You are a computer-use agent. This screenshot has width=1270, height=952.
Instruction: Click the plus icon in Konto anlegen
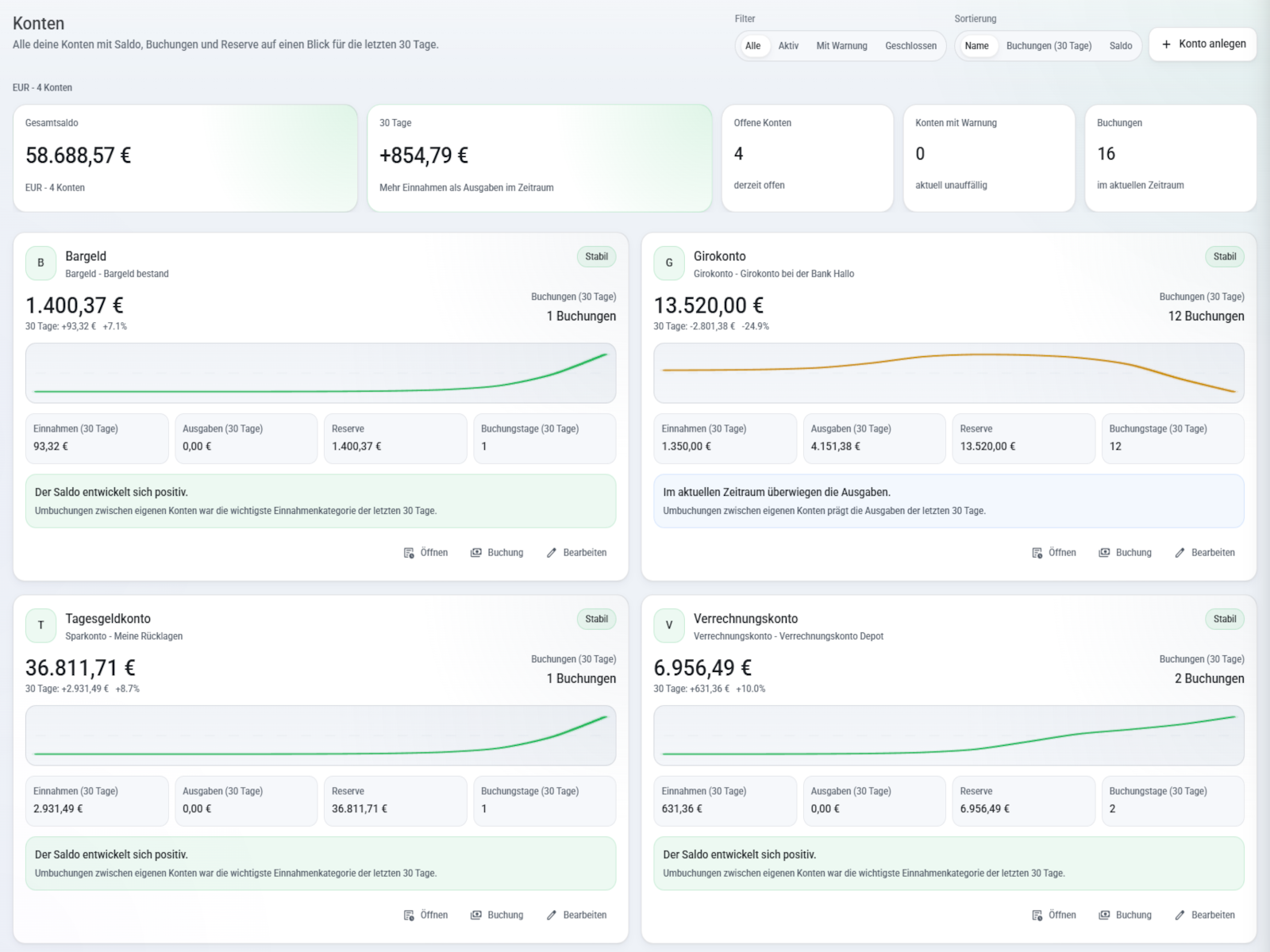pyautogui.click(x=1166, y=44)
